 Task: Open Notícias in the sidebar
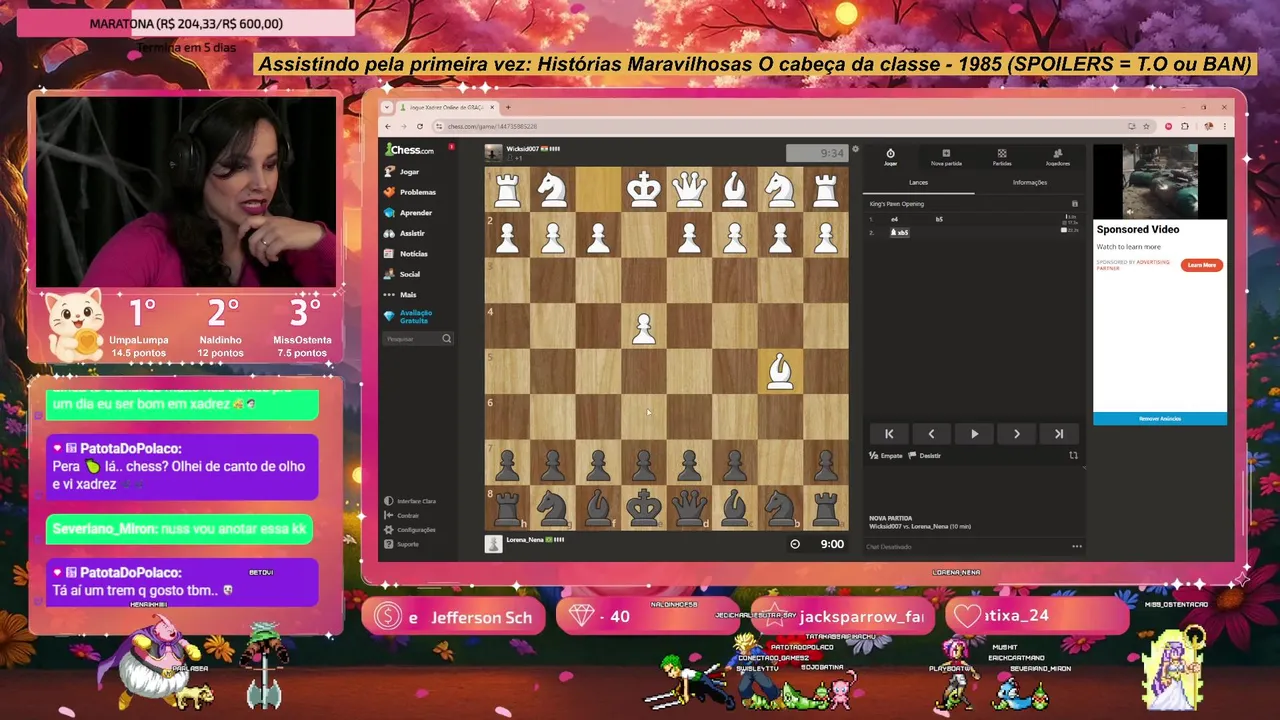[x=406, y=254]
